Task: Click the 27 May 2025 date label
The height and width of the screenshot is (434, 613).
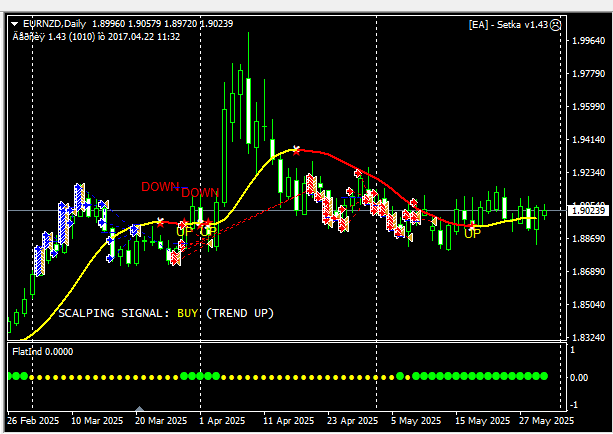Action: (547, 421)
